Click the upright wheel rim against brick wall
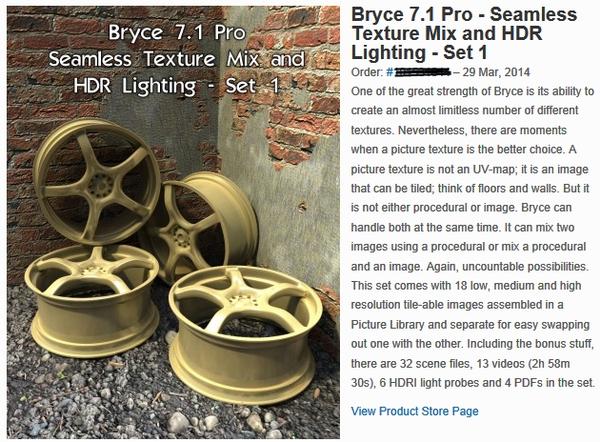600x442 pixels. 96,180
